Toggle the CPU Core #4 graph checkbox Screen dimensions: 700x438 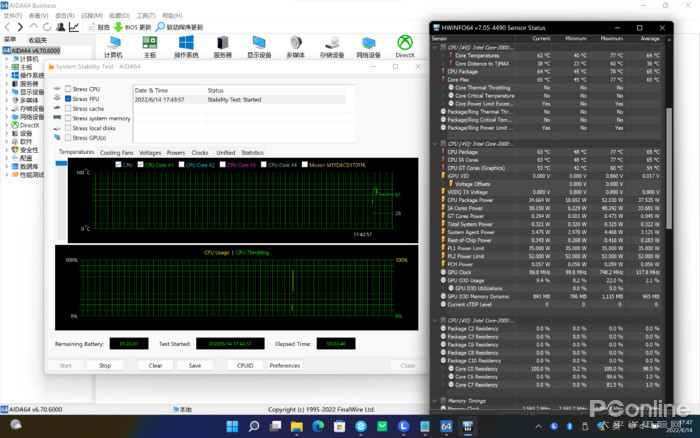pos(263,165)
